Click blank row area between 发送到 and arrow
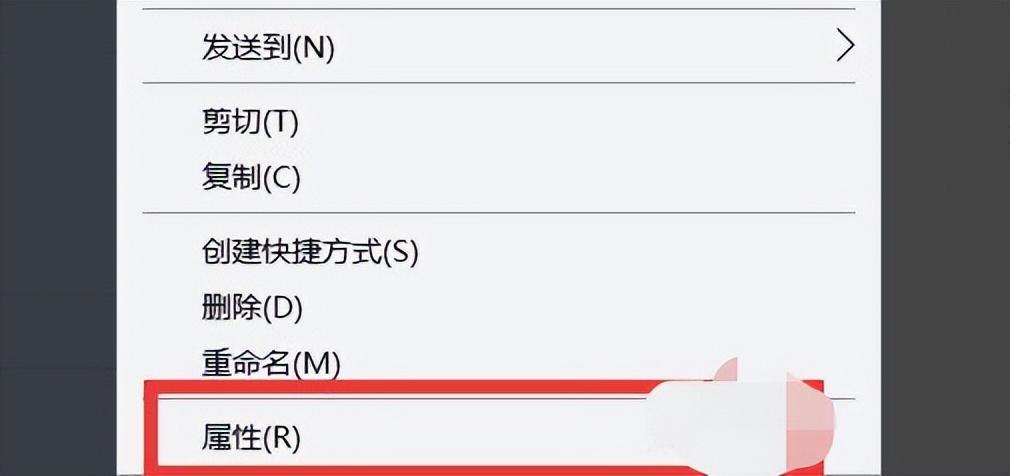 pos(580,47)
